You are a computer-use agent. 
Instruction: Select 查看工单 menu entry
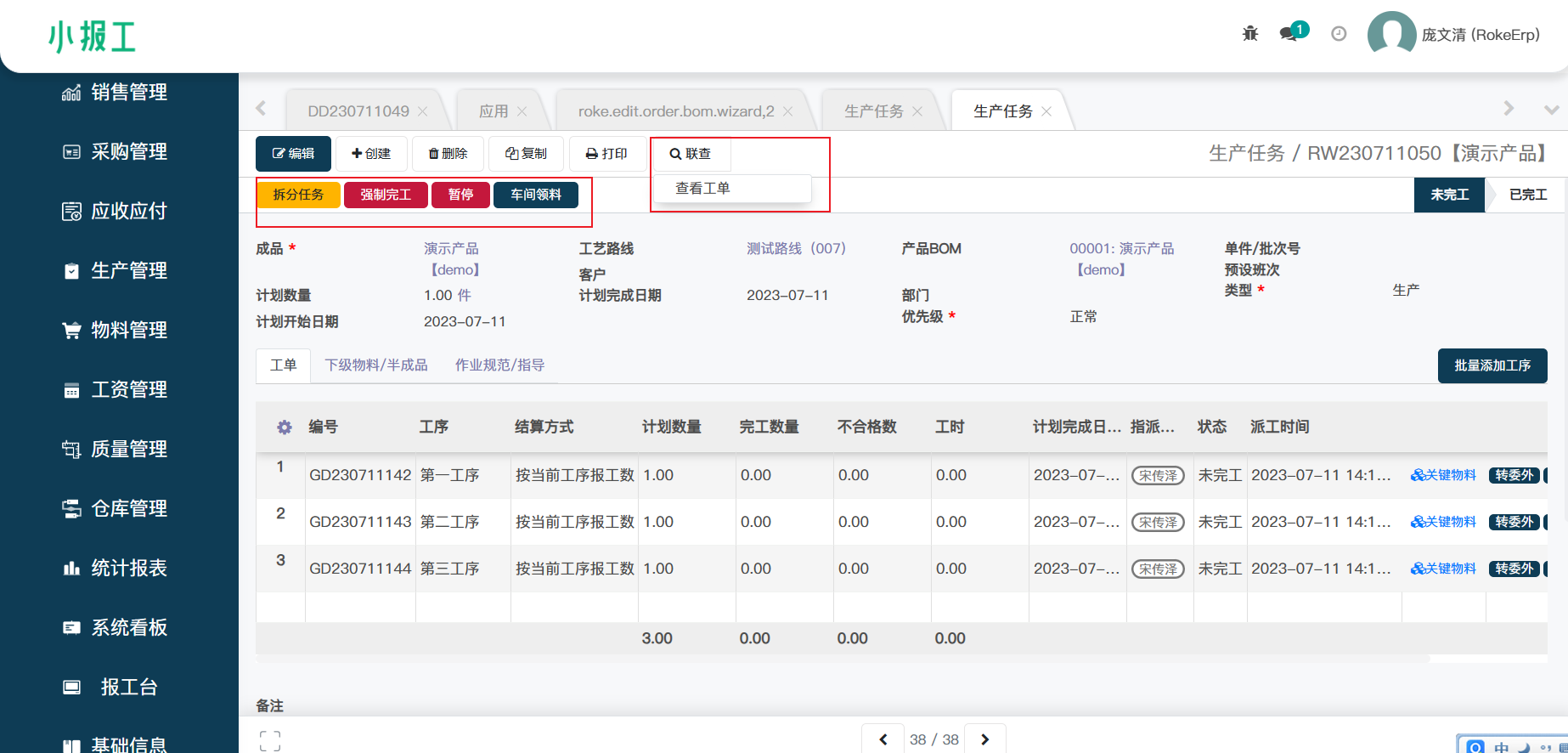point(702,189)
